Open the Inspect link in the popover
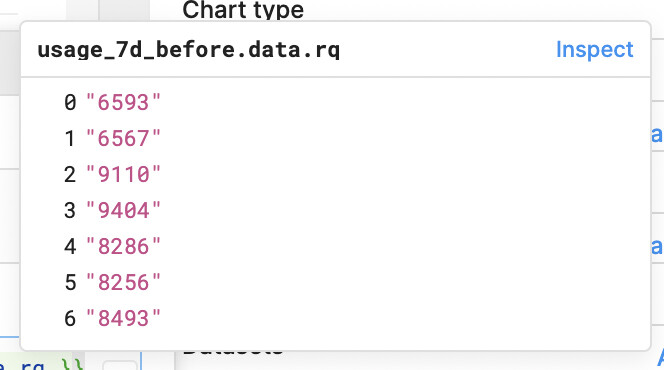This screenshot has height=370, width=664. tap(594, 50)
